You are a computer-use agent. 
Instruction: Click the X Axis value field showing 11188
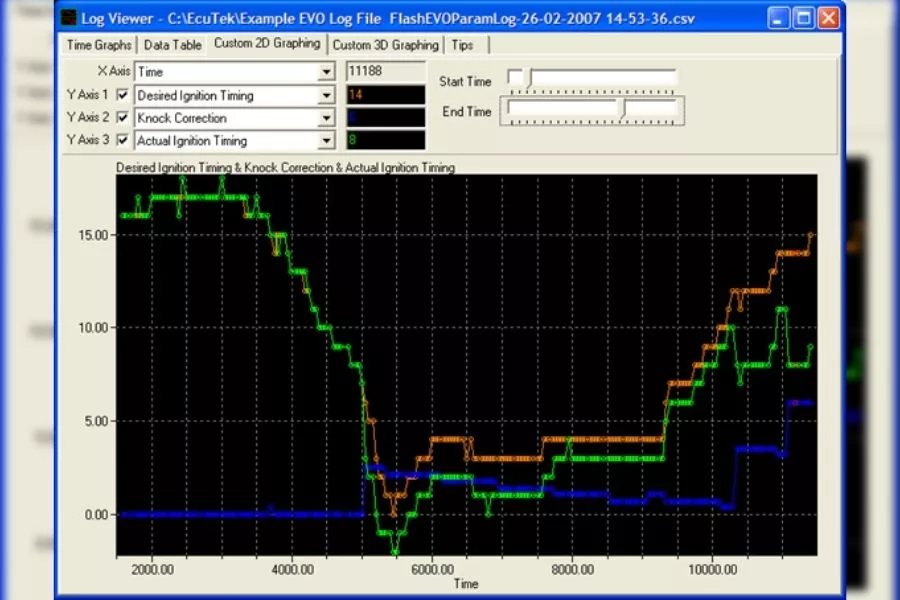point(385,71)
